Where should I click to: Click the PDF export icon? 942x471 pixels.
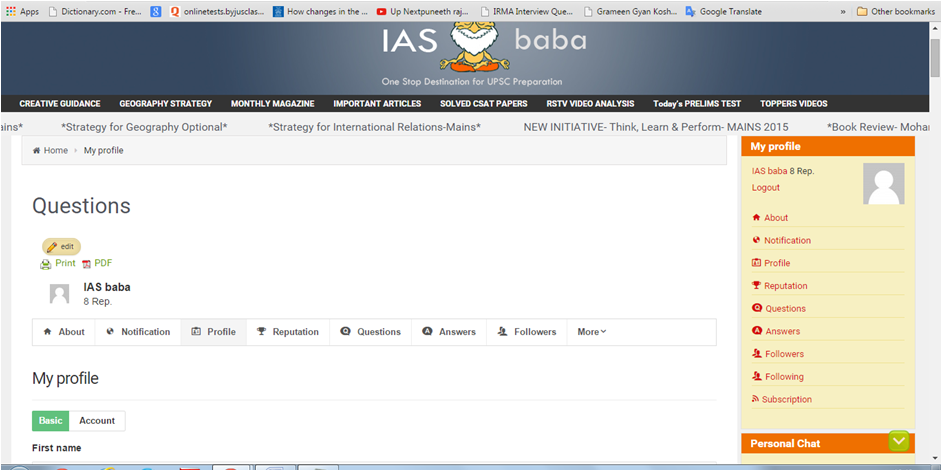coord(86,264)
